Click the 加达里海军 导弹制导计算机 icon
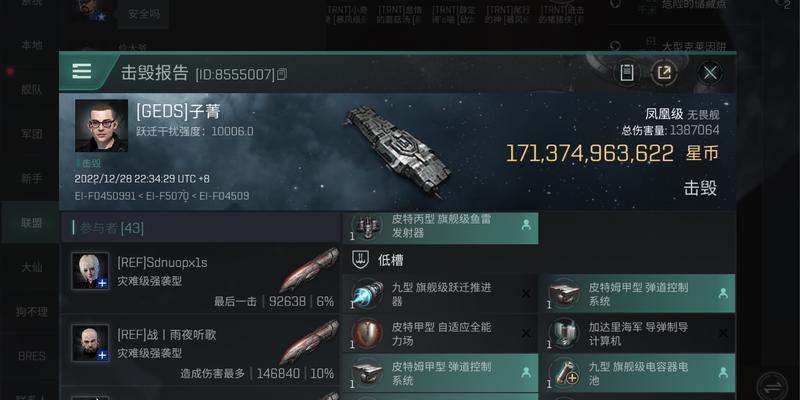The height and width of the screenshot is (400, 800). [564, 334]
